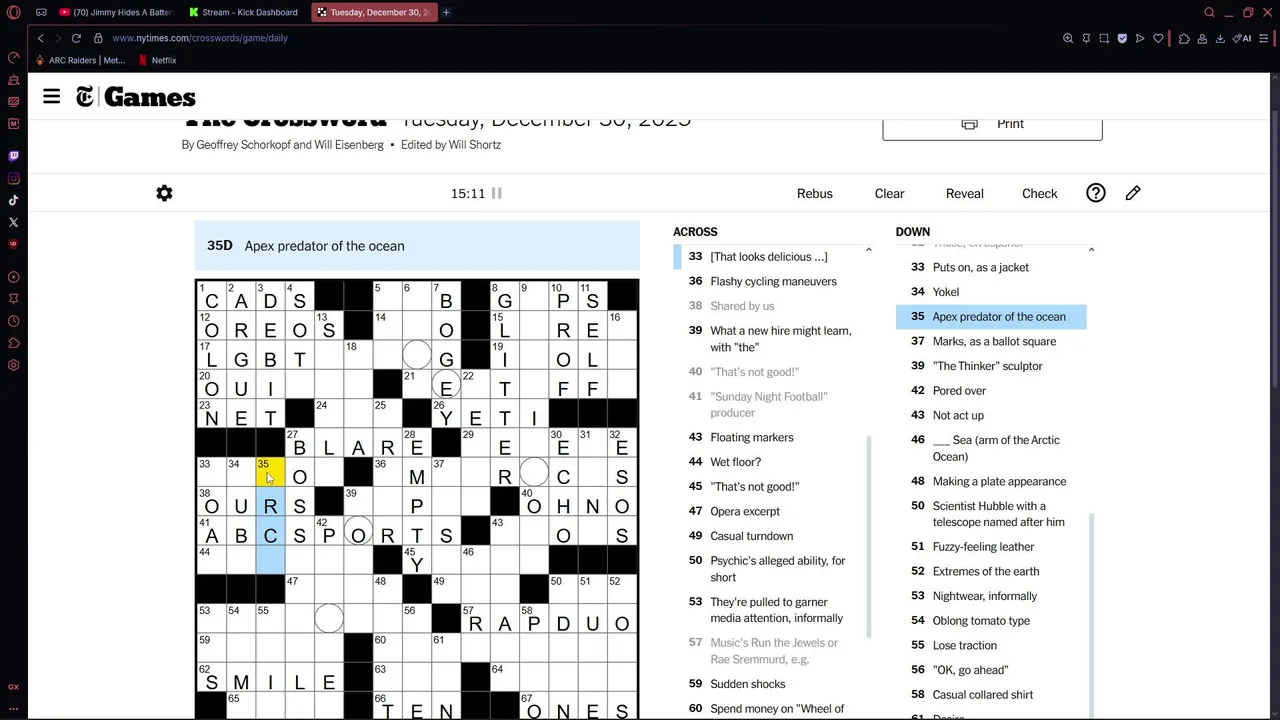Open the browser zoom magnifier icon
This screenshot has height=720, width=1280.
click(1068, 38)
